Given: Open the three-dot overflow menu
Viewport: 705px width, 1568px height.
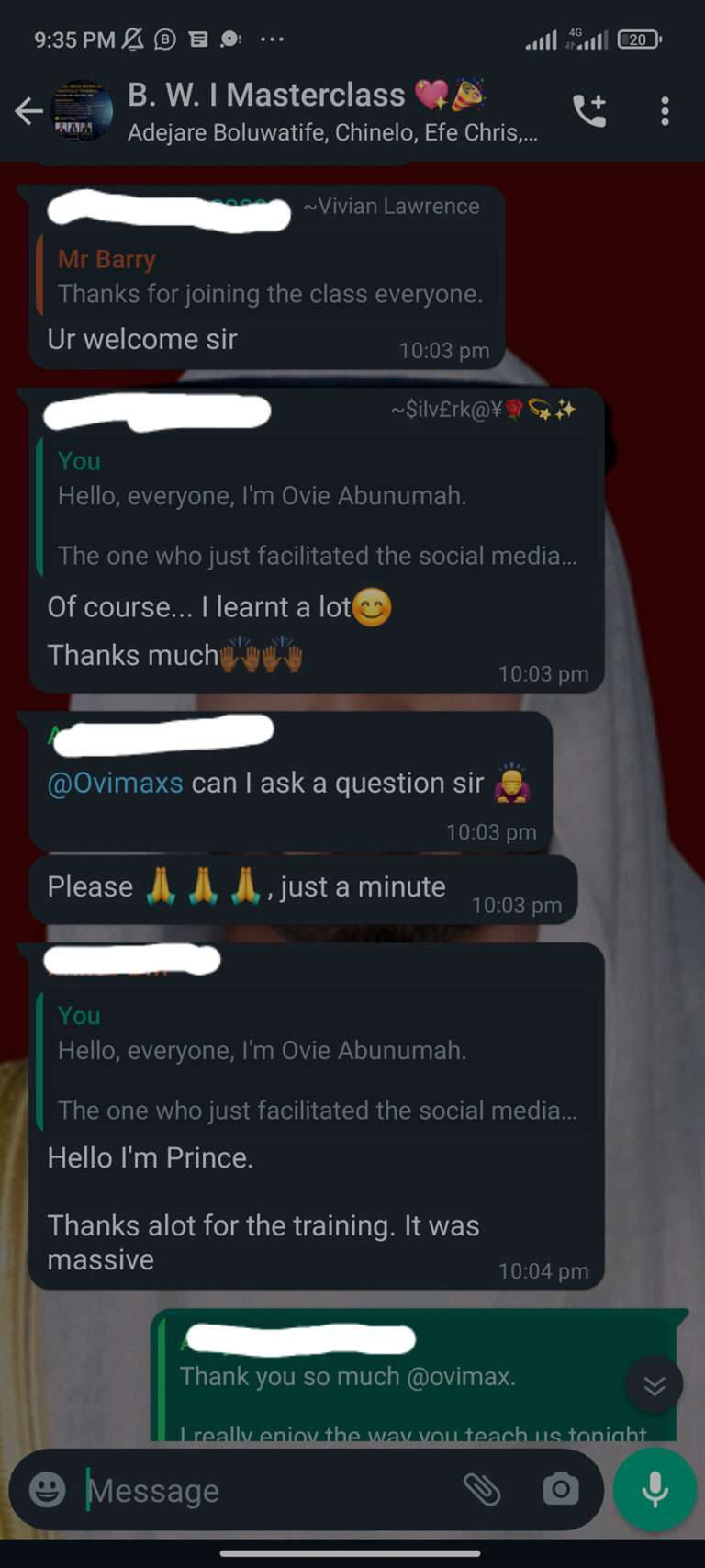Looking at the screenshot, I should (666, 111).
